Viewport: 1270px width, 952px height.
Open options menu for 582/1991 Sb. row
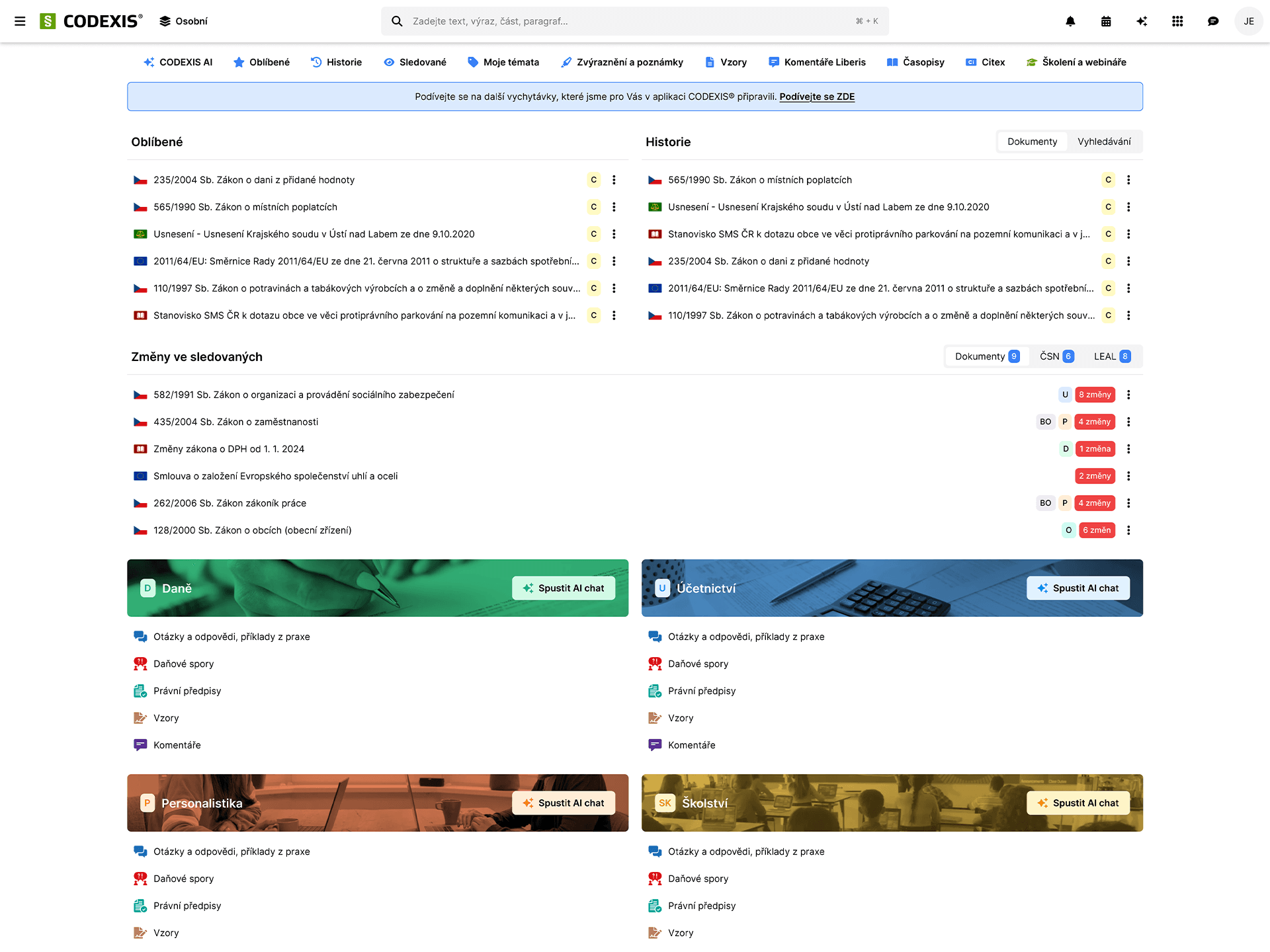point(1128,395)
